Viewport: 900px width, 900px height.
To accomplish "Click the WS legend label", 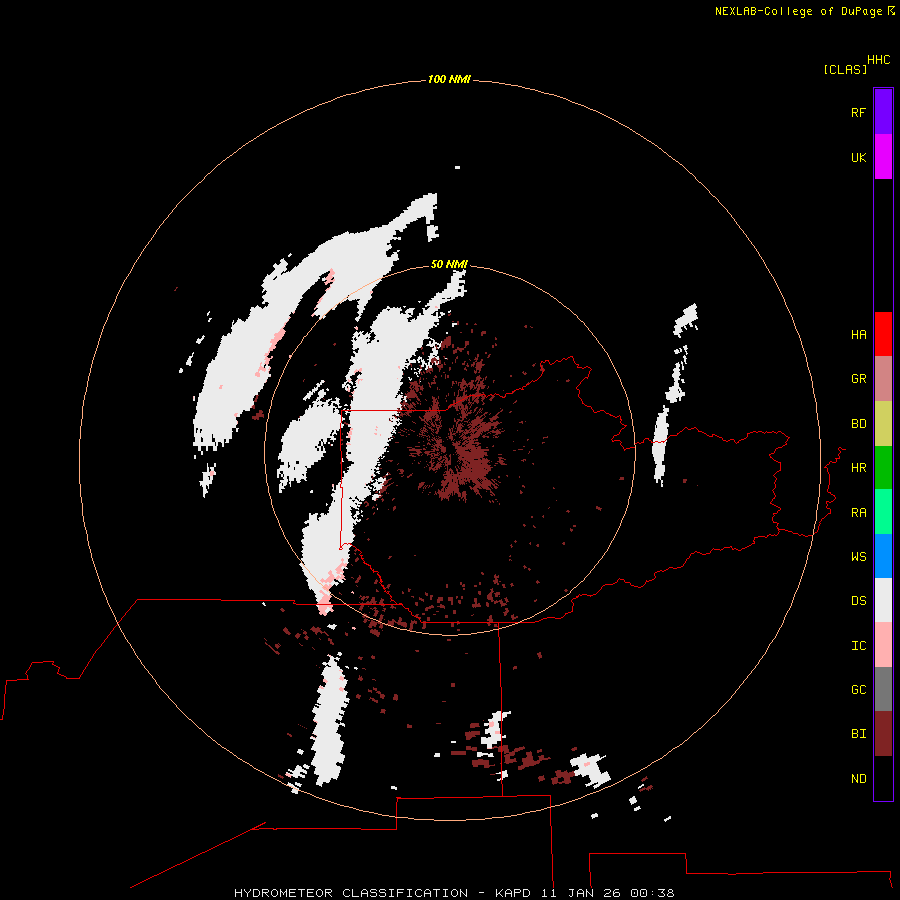I will [x=858, y=557].
